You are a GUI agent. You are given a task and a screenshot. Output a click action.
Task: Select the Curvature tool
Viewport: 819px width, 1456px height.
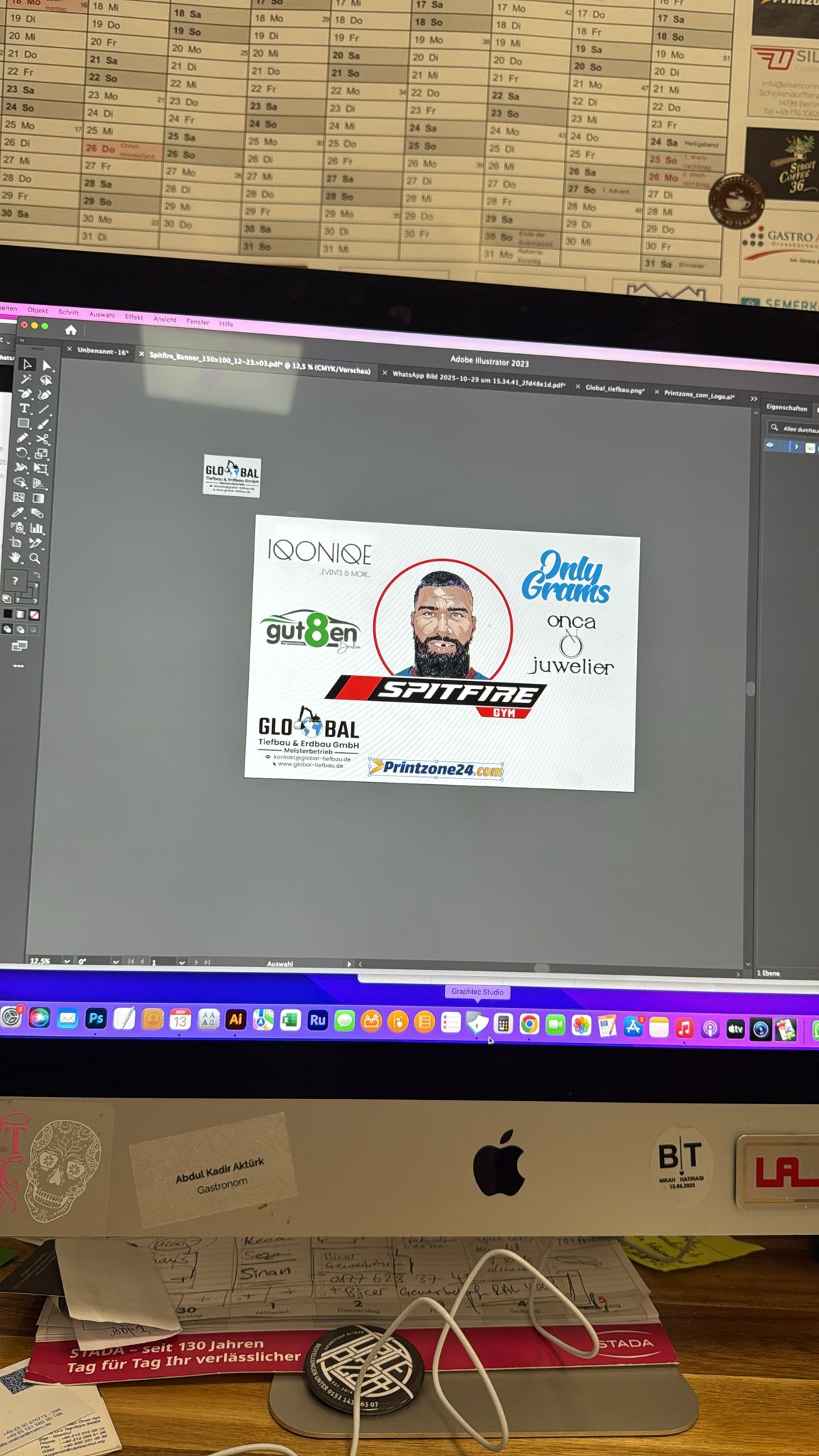pos(45,394)
